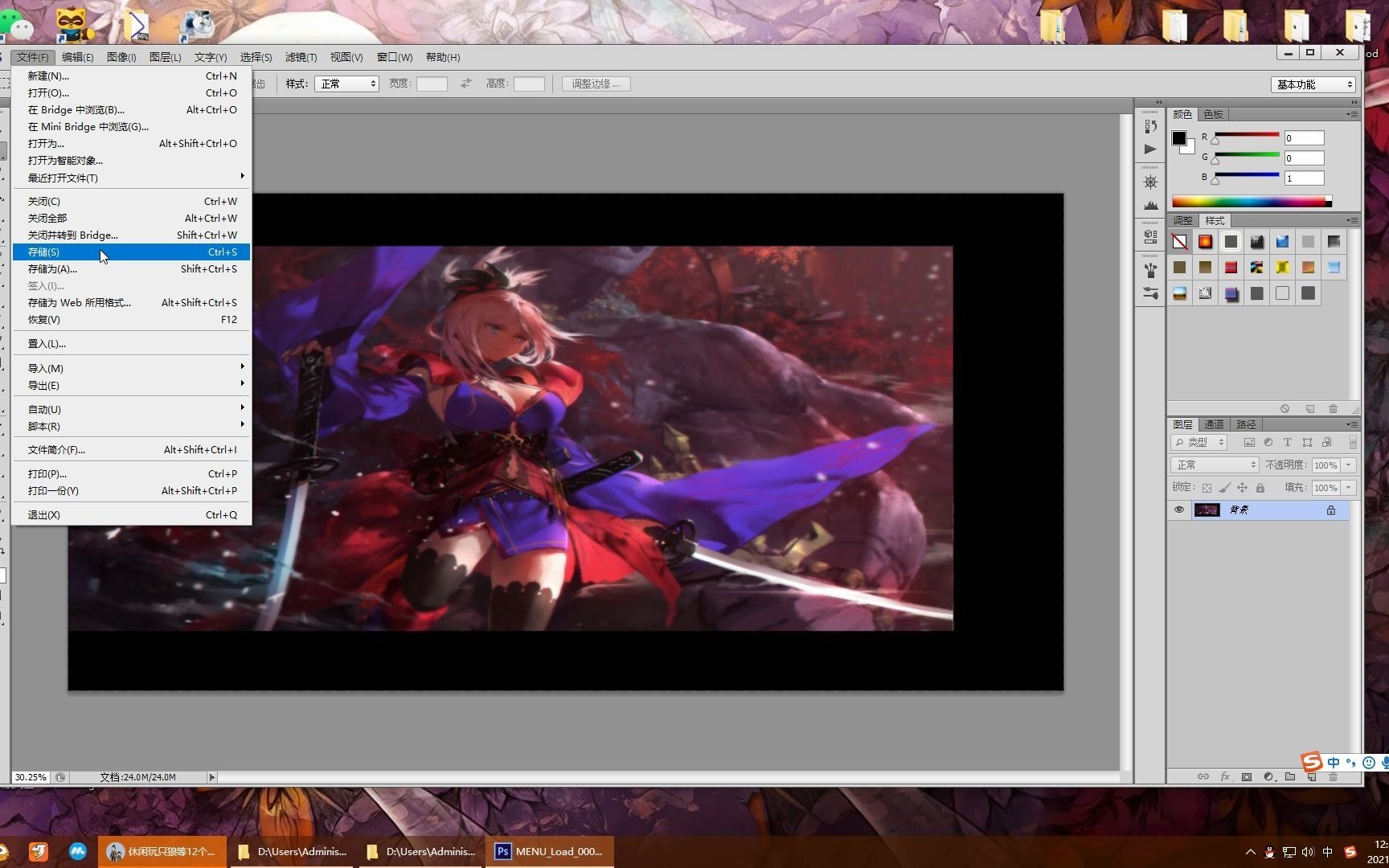
Task: Filter layers by type layers (T icon)
Action: point(1287,442)
